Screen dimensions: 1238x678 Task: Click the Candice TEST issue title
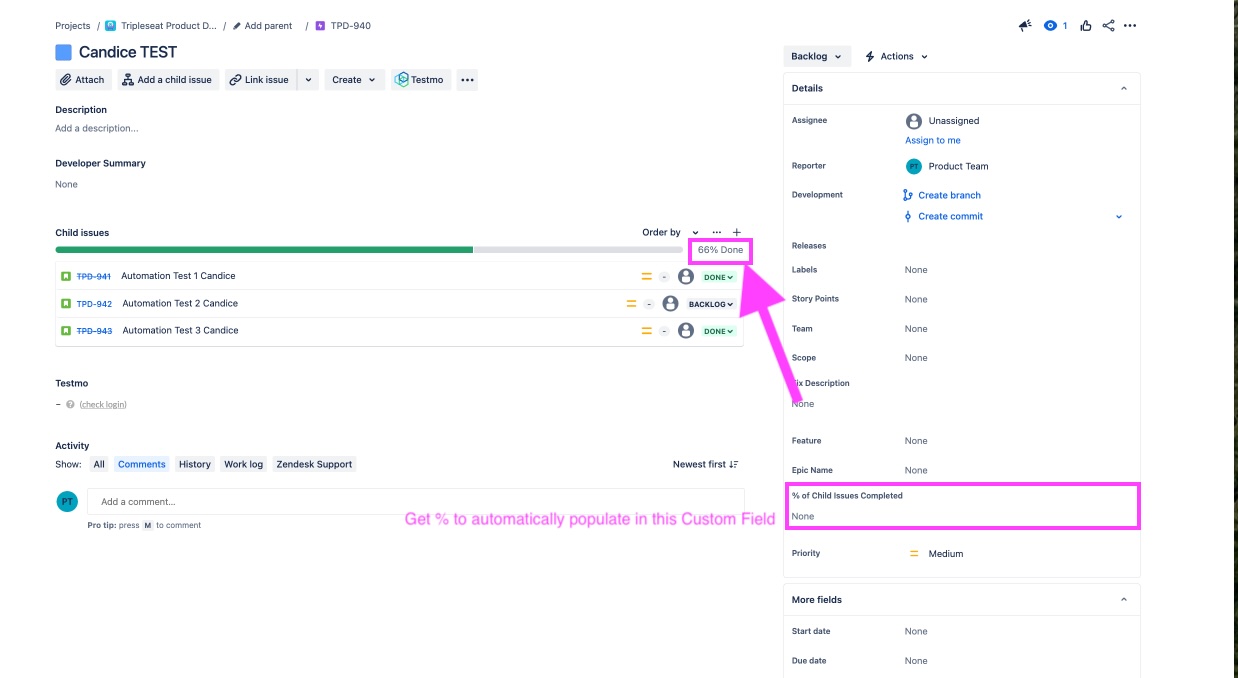pos(128,52)
